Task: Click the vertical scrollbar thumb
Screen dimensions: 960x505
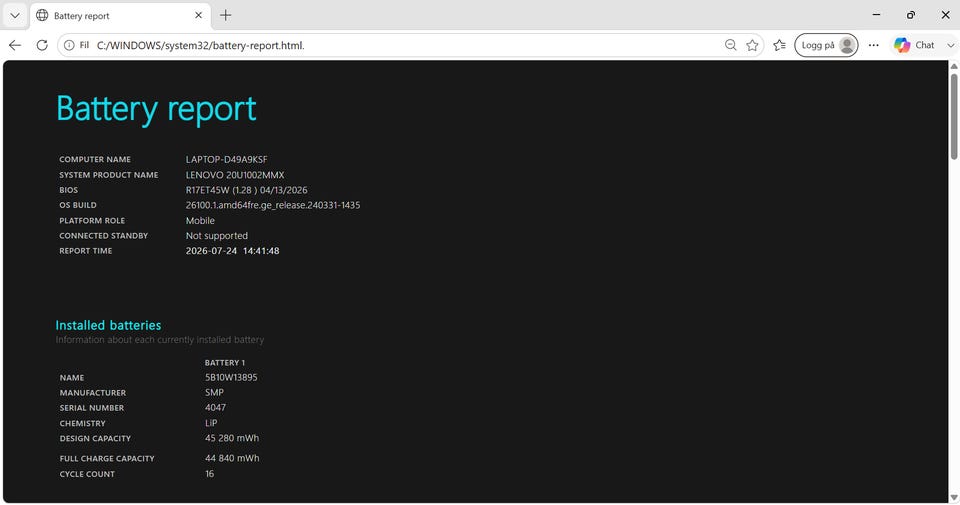Action: pos(954,117)
